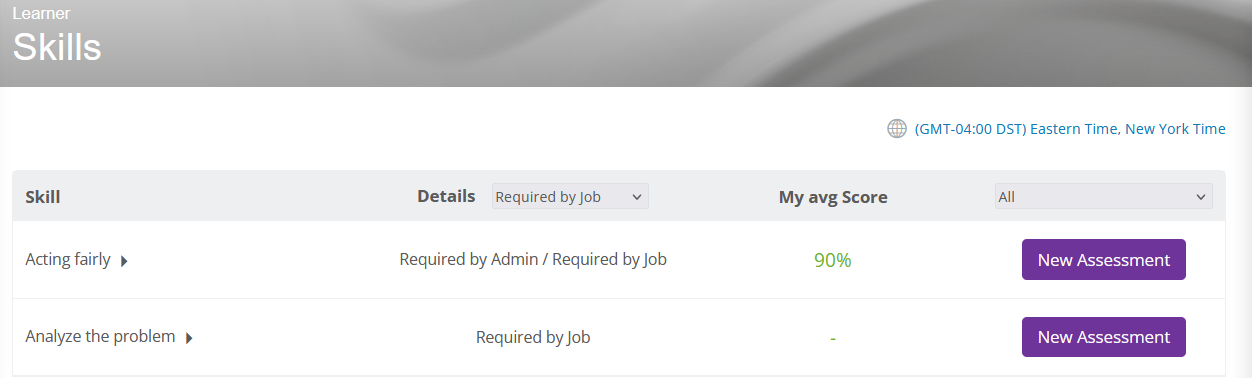Click the 90% average score value
Screen dimensions: 1252x378
click(832, 260)
